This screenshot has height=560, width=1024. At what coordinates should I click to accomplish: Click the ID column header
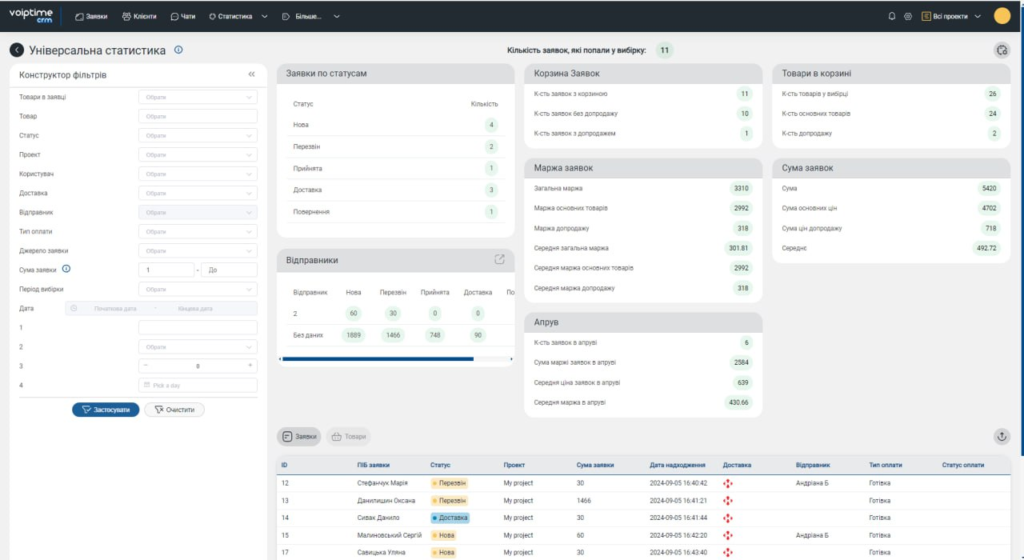click(x=284, y=465)
